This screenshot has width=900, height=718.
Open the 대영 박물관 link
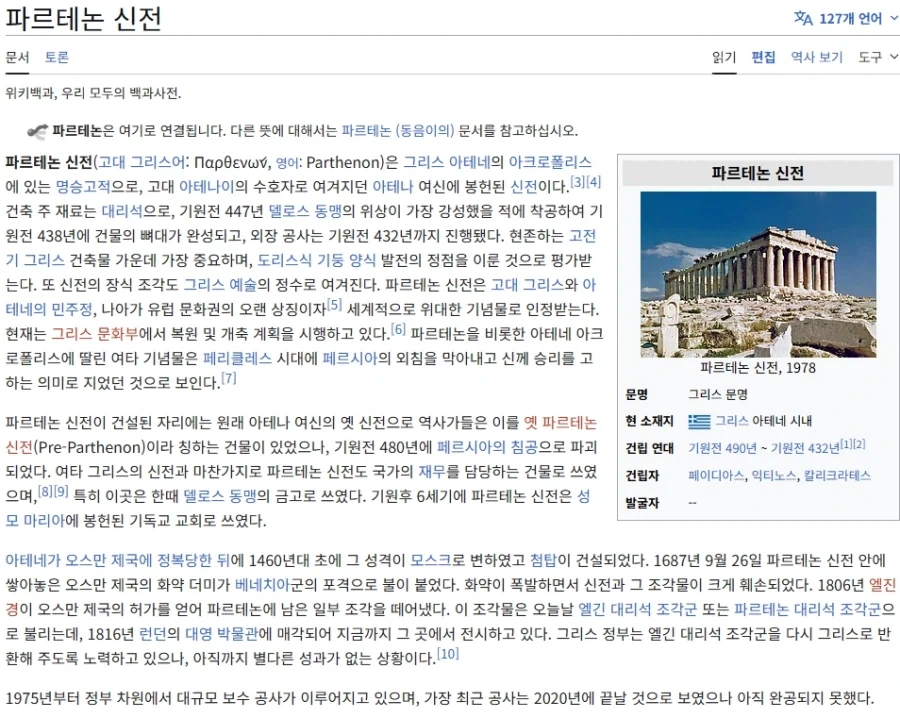[x=222, y=634]
